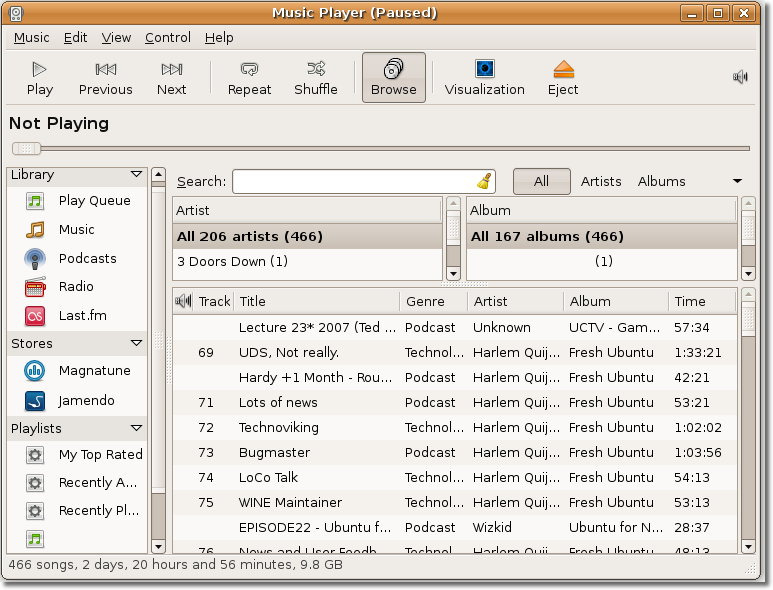Sort tracks by Title column
Viewport: 773px width, 590px height.
coord(316,301)
